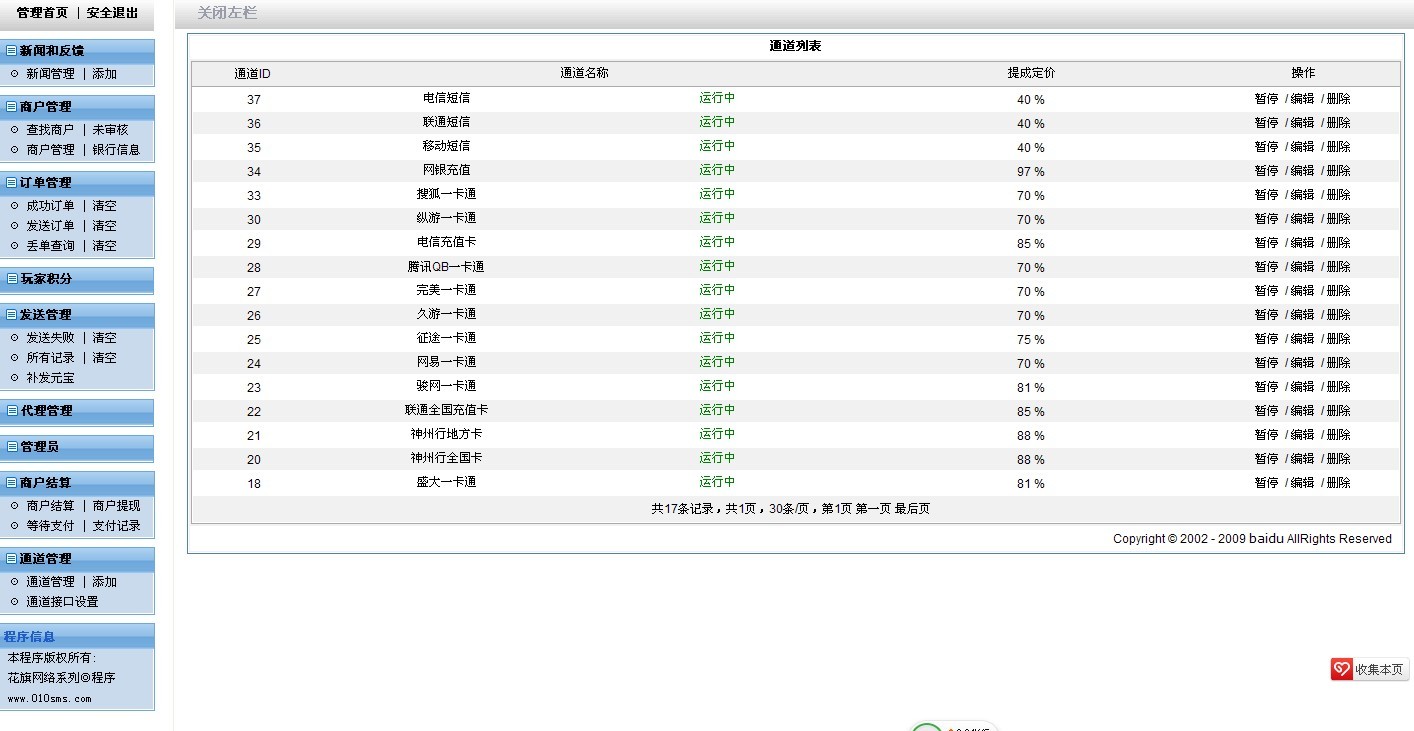Click 关闭左栏 to hide sidebar

(x=227, y=13)
